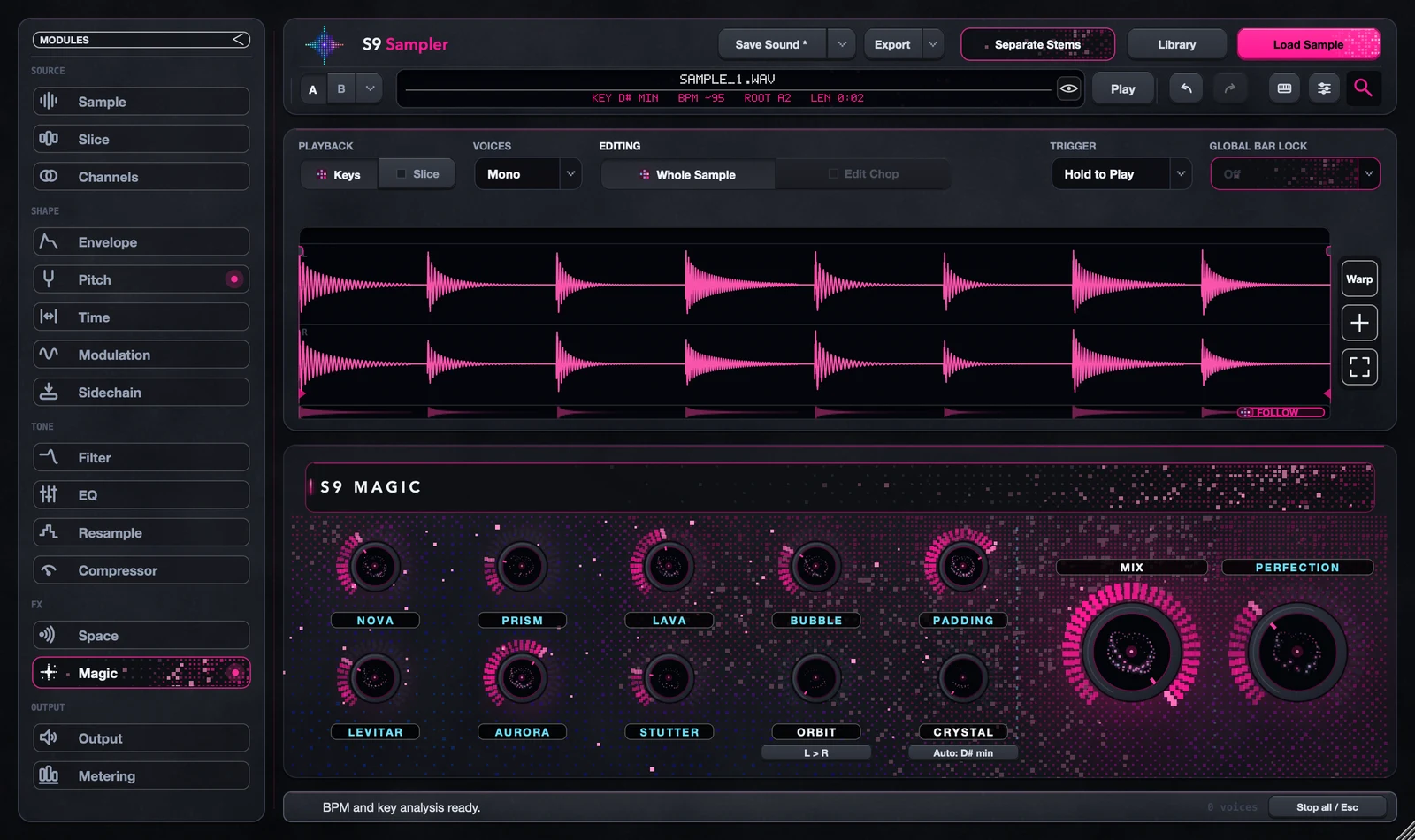Toggle the Pitch module enable dot
This screenshot has height=840, width=1415.
[234, 279]
